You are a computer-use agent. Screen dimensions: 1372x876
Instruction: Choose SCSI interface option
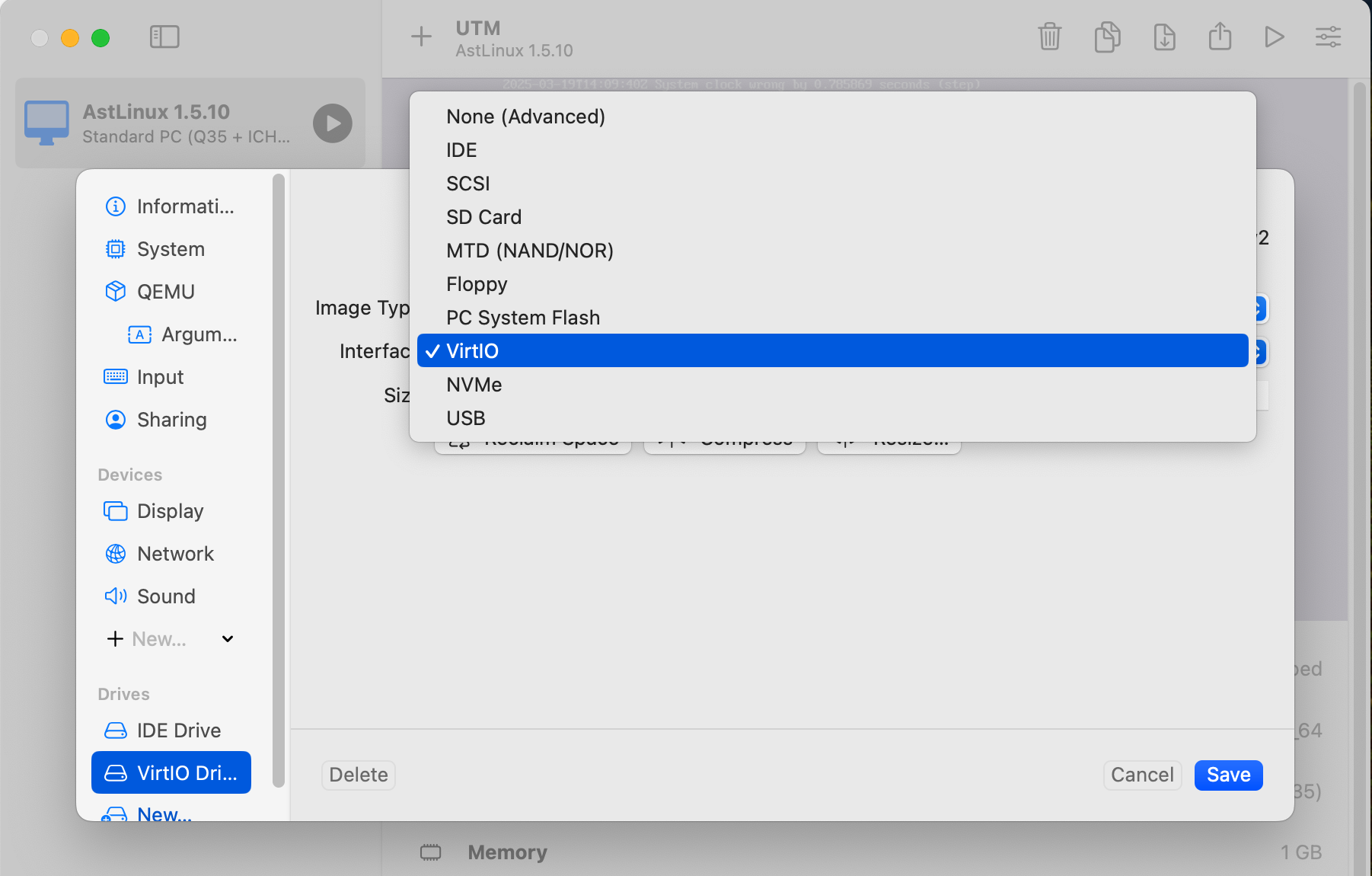click(833, 184)
